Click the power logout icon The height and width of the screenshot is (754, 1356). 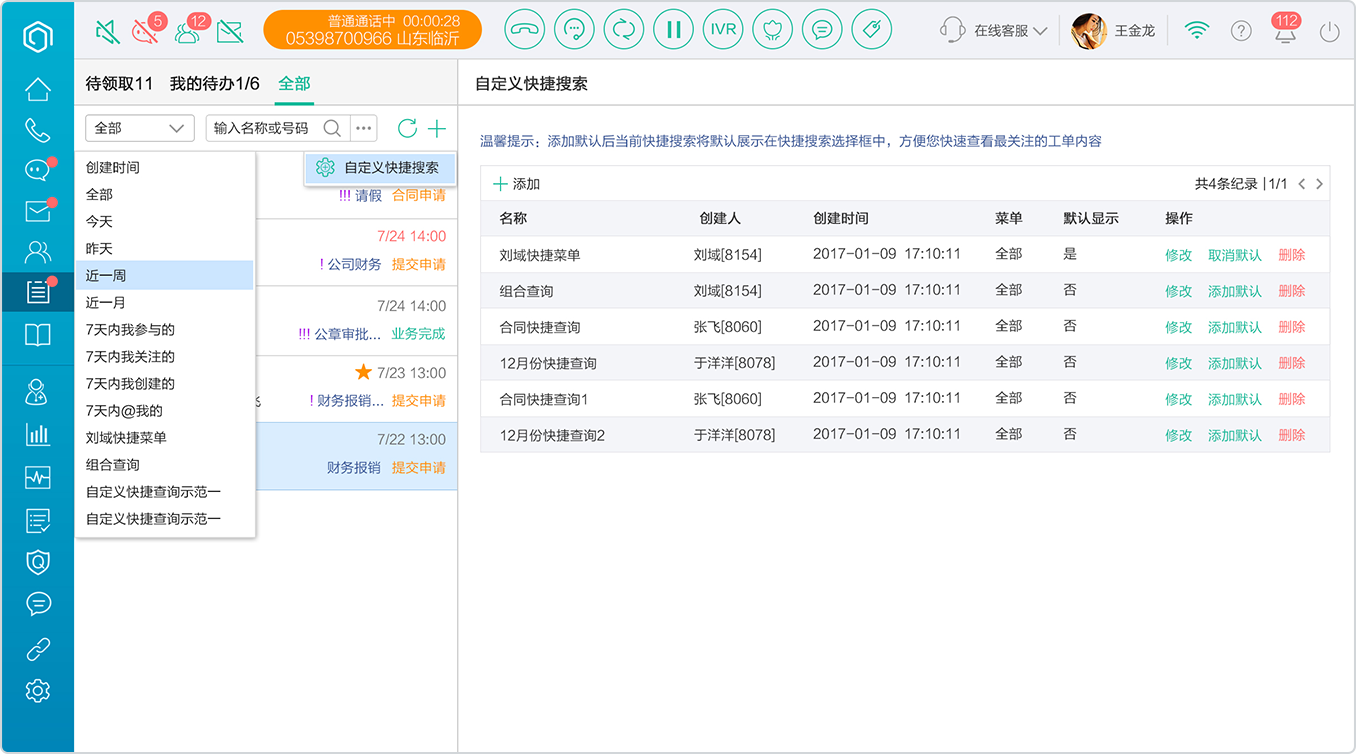pos(1329,31)
